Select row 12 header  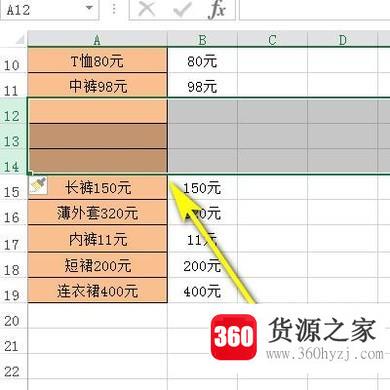pos(13,111)
